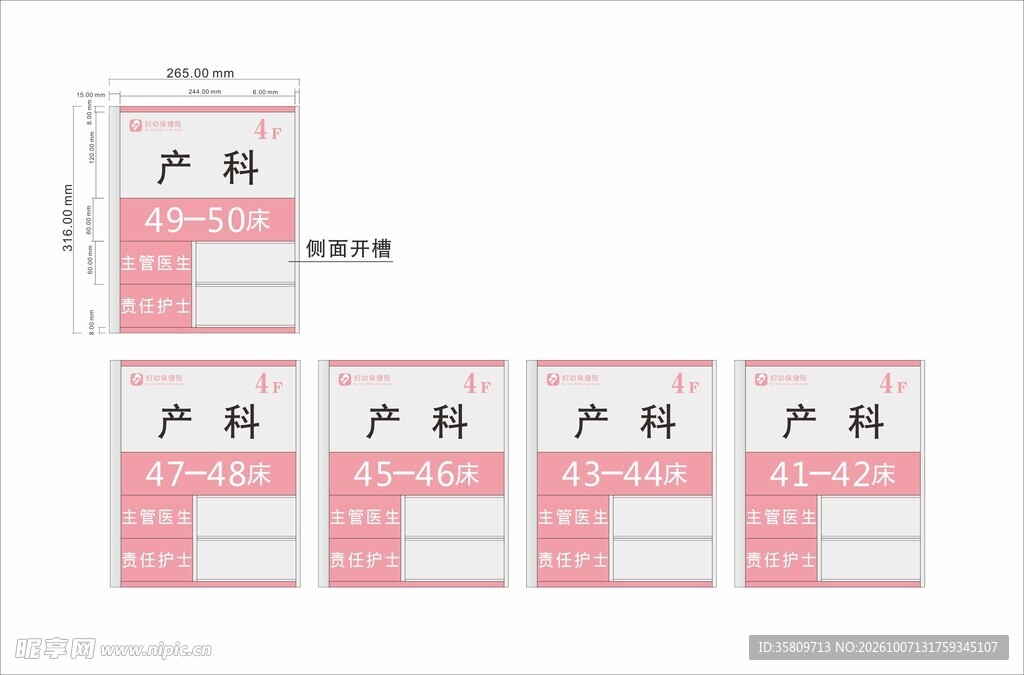Click 主管医生 label on the 43–44床 sign
This screenshot has width=1024, height=675.
point(573,517)
